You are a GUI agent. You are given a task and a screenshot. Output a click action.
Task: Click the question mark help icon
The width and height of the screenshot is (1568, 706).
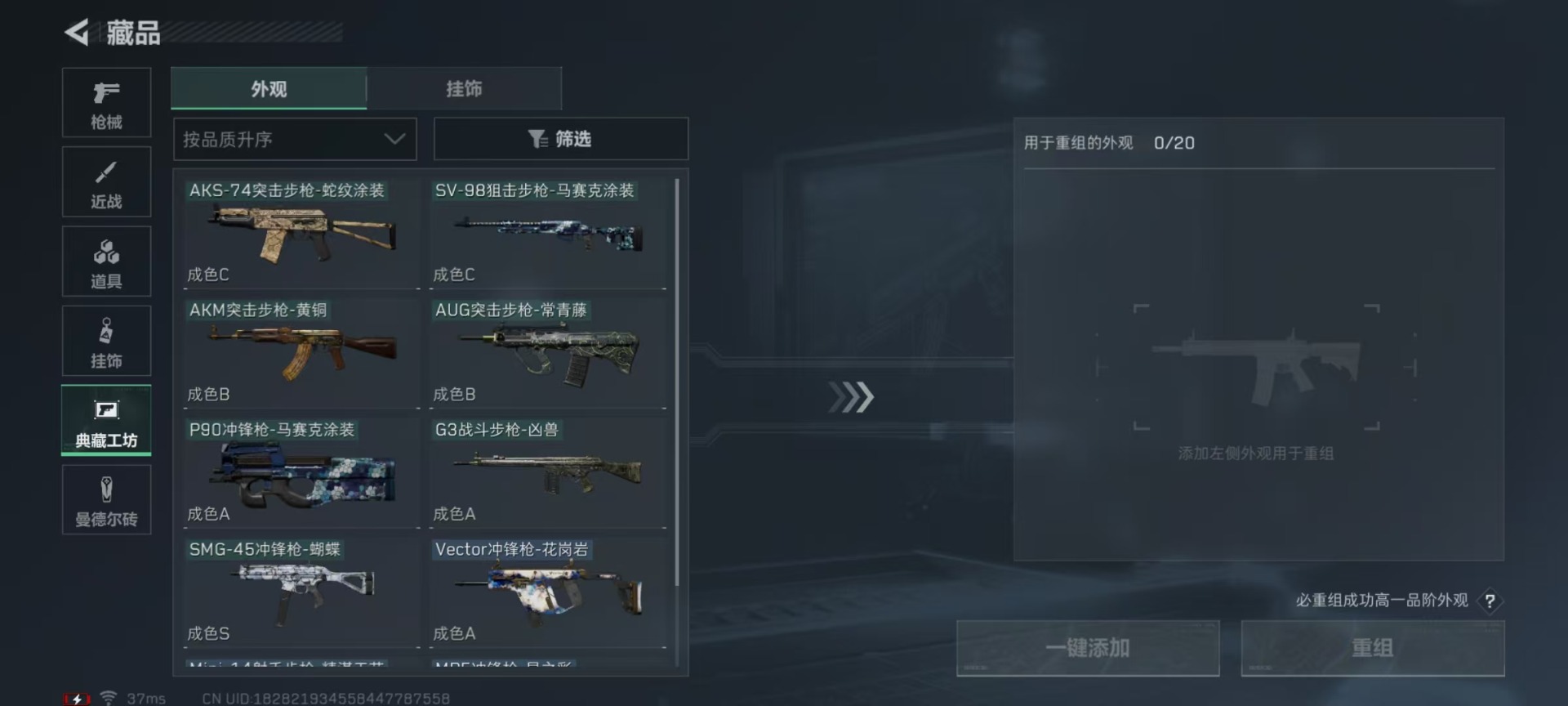click(1490, 601)
